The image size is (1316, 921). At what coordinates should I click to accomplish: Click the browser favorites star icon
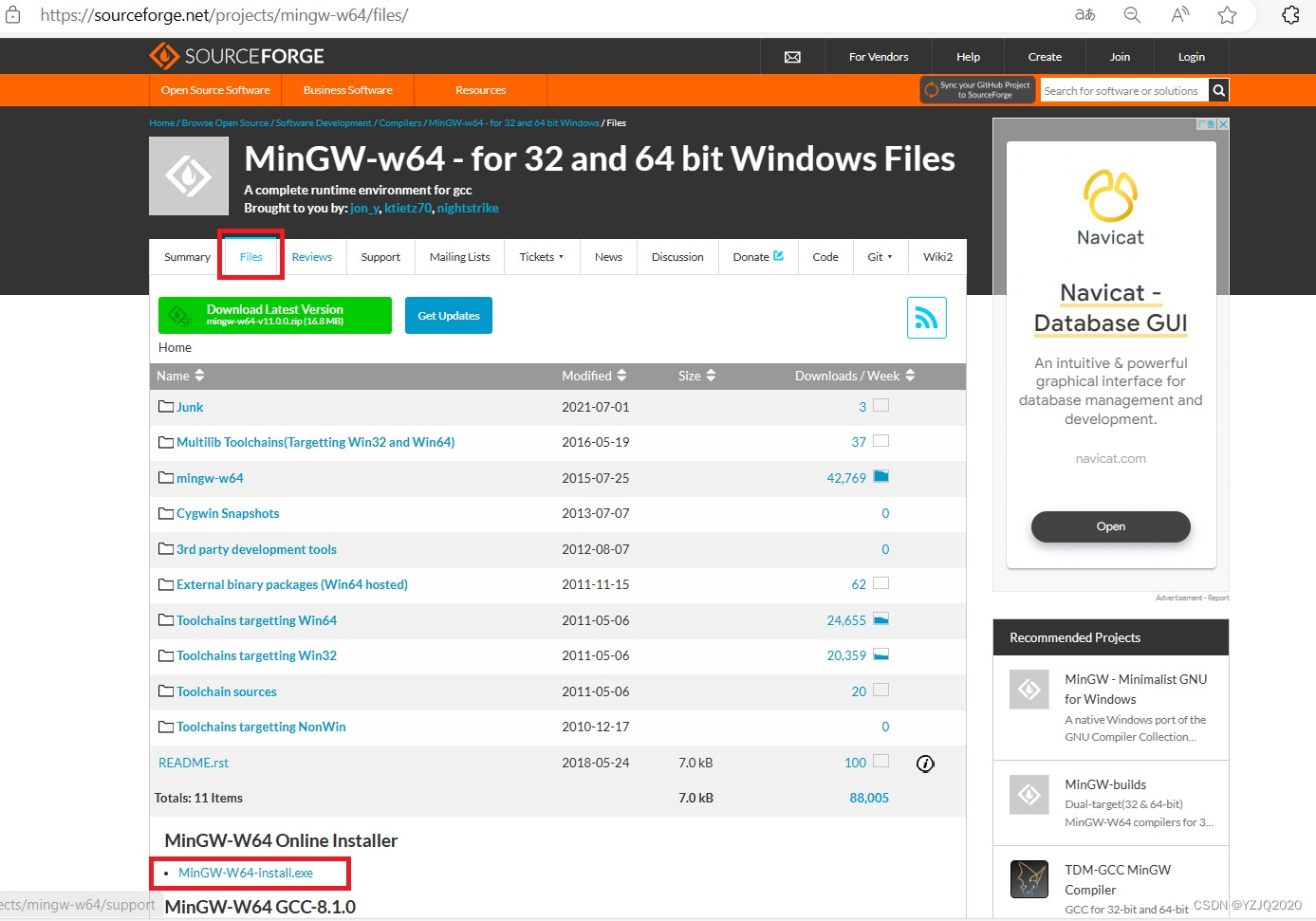click(1227, 15)
